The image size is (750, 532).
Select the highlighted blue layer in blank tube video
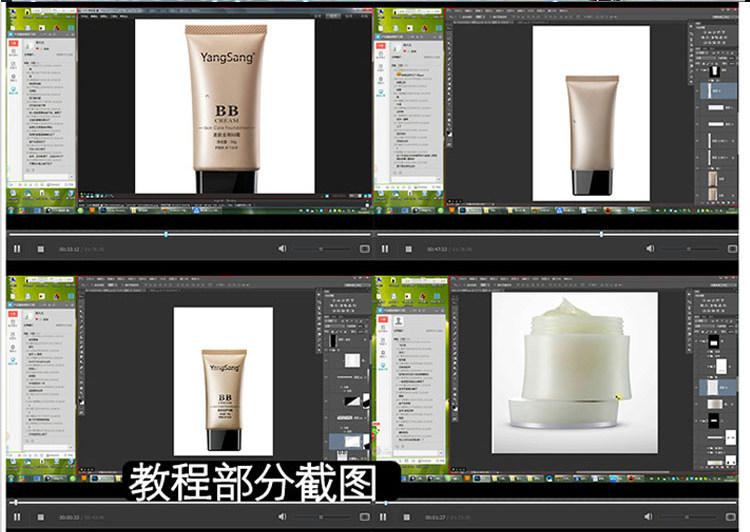click(719, 90)
